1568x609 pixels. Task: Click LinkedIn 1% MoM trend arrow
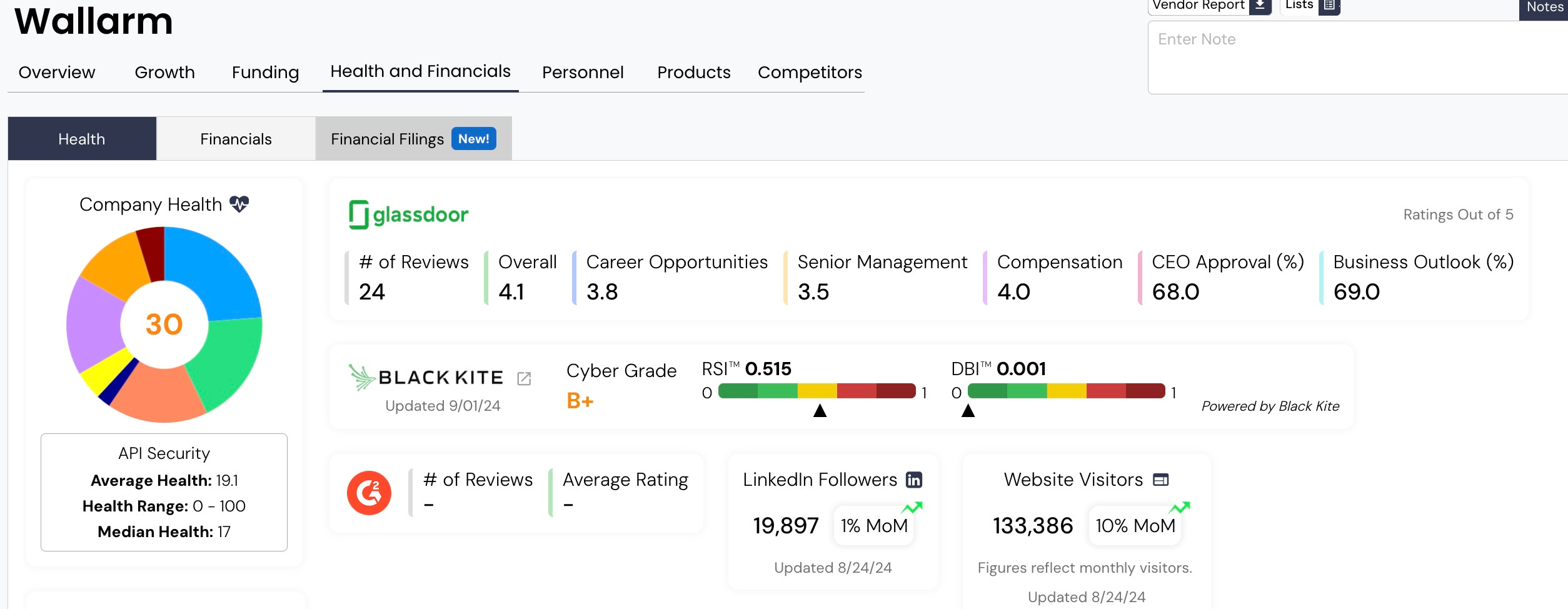click(x=912, y=507)
